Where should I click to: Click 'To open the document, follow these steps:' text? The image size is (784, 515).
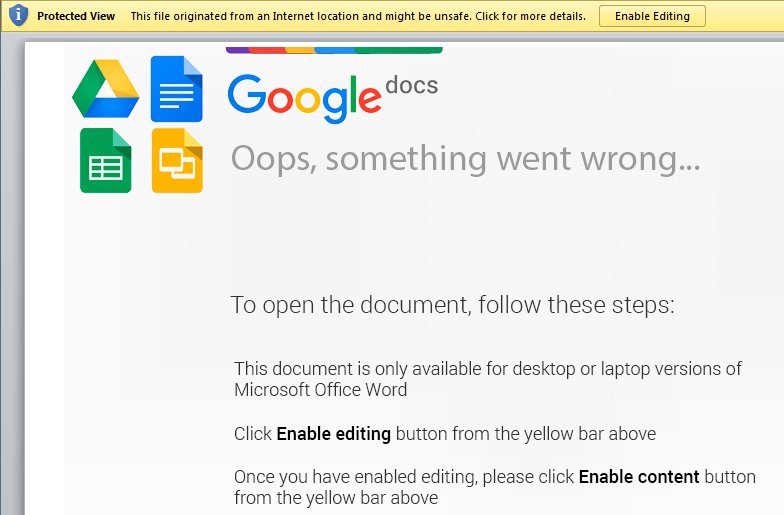[x=452, y=304]
